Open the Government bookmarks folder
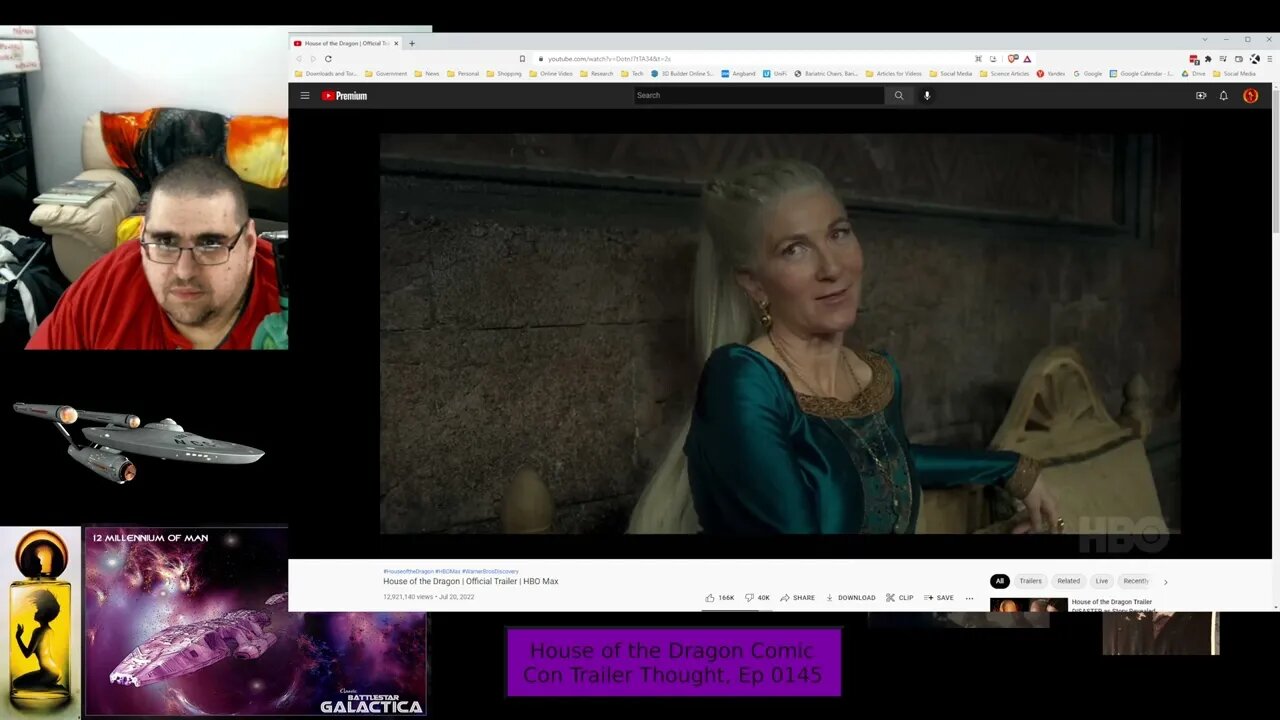The height and width of the screenshot is (720, 1280). [x=386, y=74]
